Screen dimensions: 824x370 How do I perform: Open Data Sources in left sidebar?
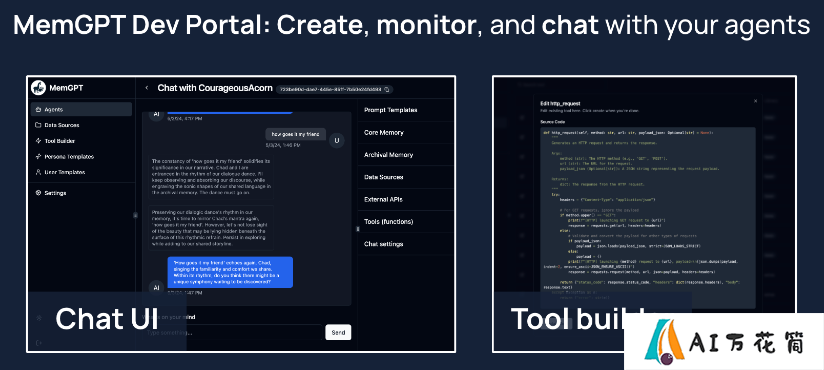click(81, 125)
